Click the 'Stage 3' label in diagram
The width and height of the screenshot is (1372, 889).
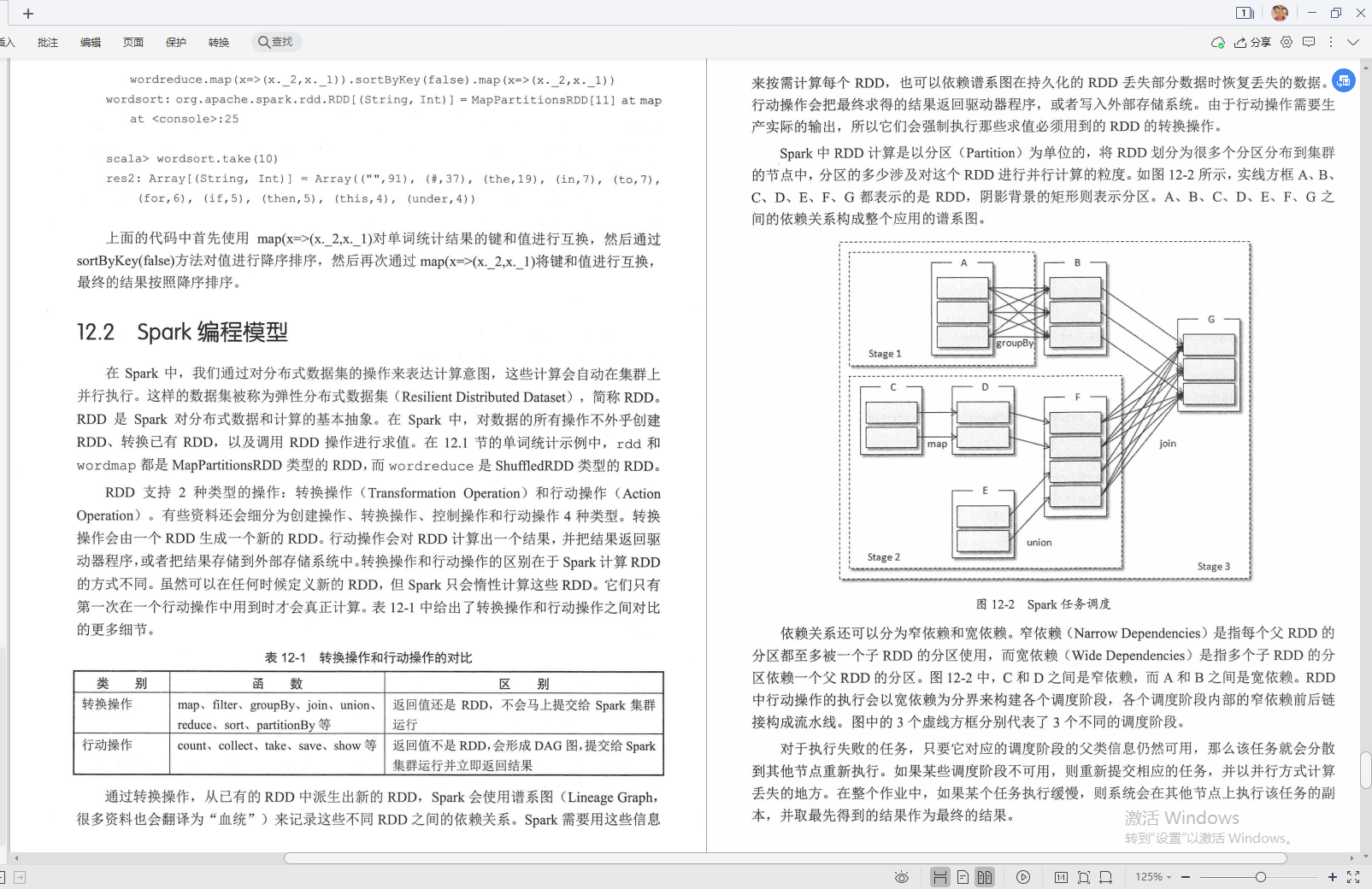[1214, 567]
